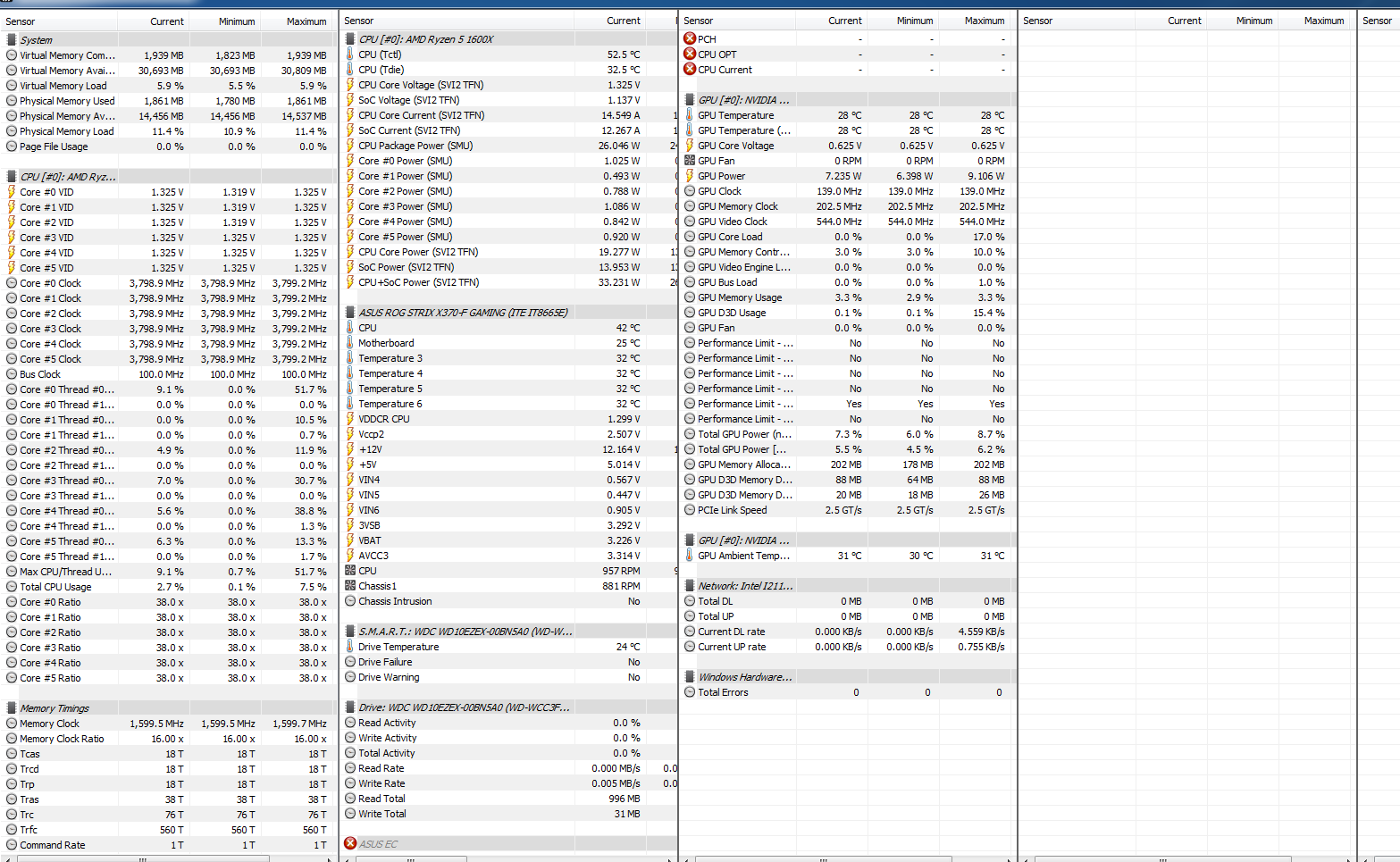
Task: Click the Memory Timings group icon
Action: 12,708
